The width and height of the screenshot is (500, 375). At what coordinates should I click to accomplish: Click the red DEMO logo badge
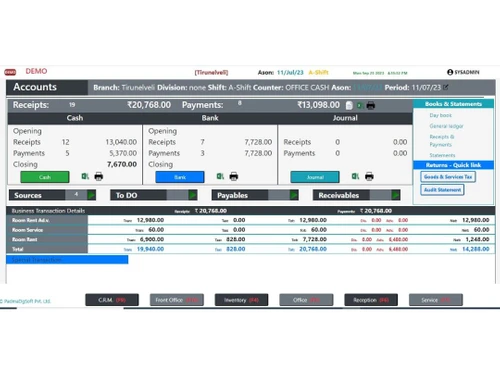click(x=10, y=72)
